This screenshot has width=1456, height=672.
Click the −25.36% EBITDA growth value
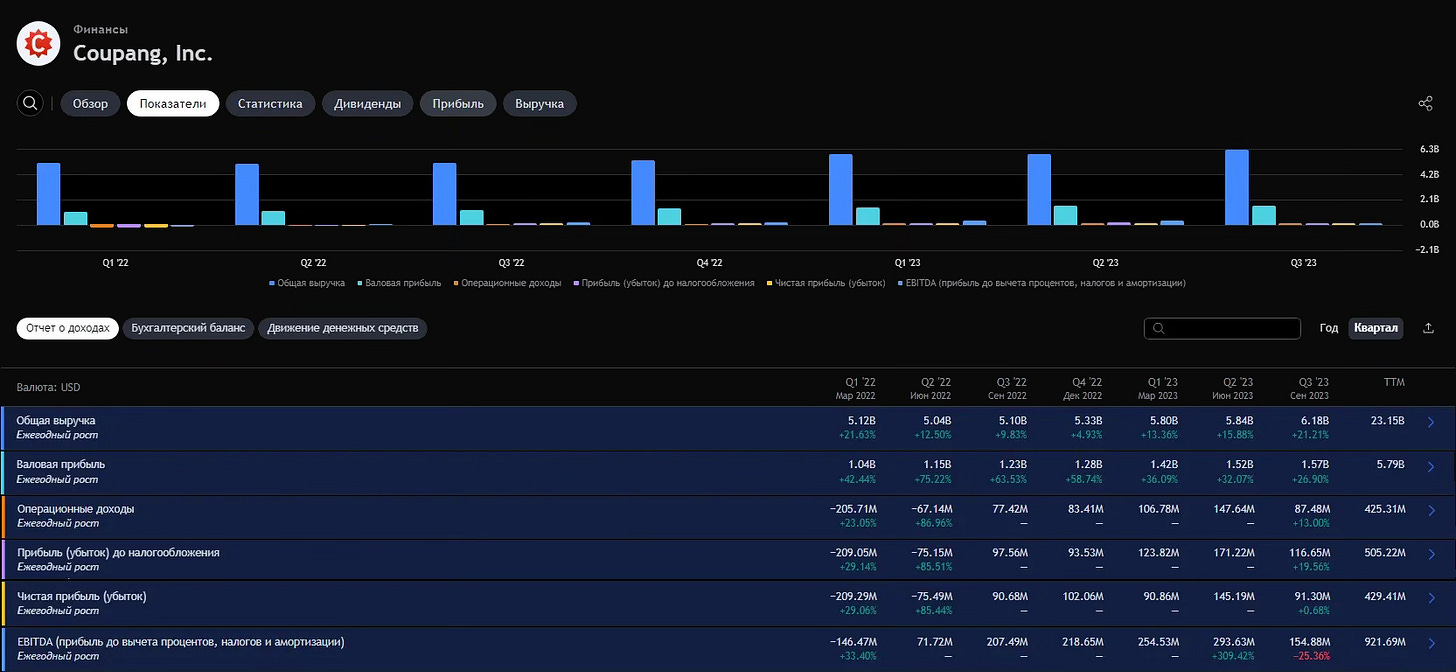[1309, 656]
